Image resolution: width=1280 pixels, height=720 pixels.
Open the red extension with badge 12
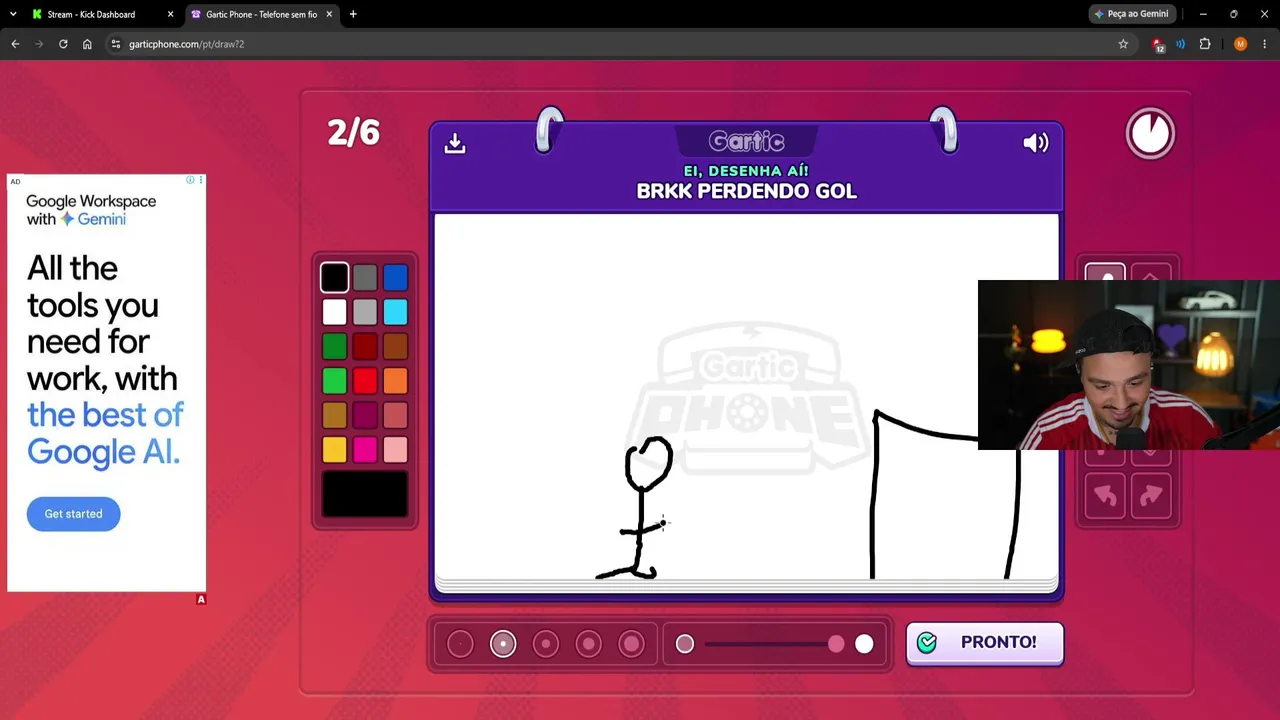click(x=1158, y=45)
